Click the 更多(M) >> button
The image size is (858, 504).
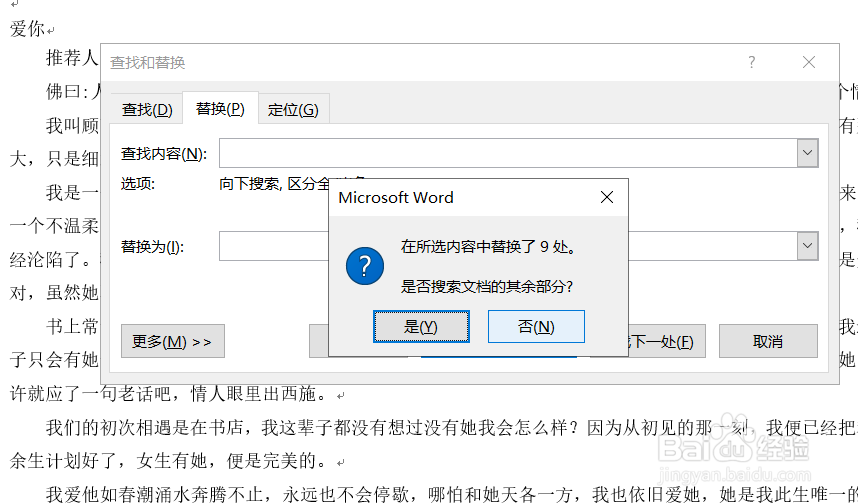pos(172,341)
